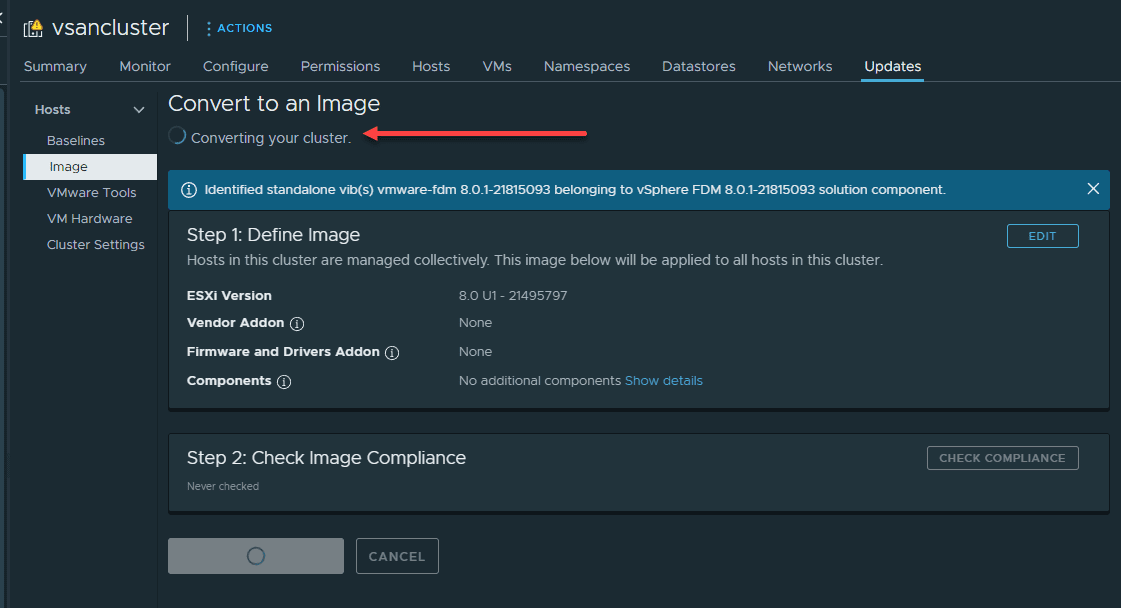
Task: Click the Check Compliance button
Action: pyautogui.click(x=1002, y=458)
